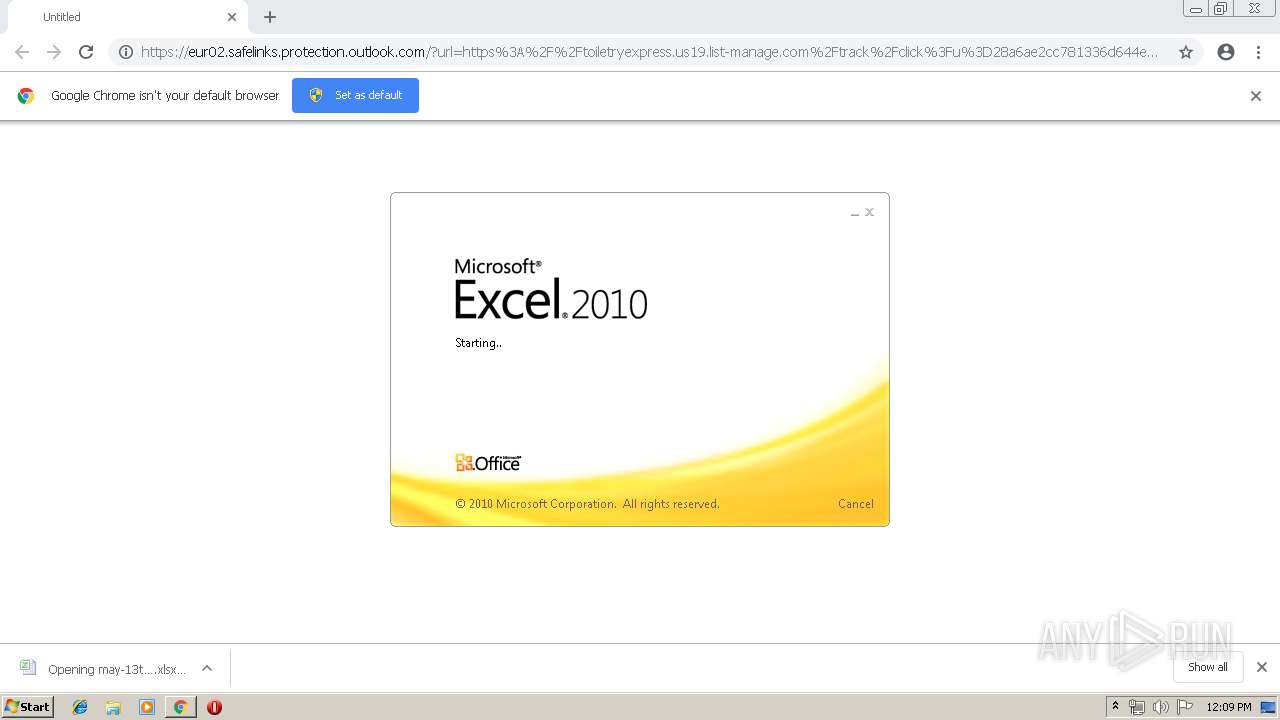Viewport: 1280px width, 720px height.
Task: Click the safelinks URL address bar
Action: pyautogui.click(x=650, y=52)
